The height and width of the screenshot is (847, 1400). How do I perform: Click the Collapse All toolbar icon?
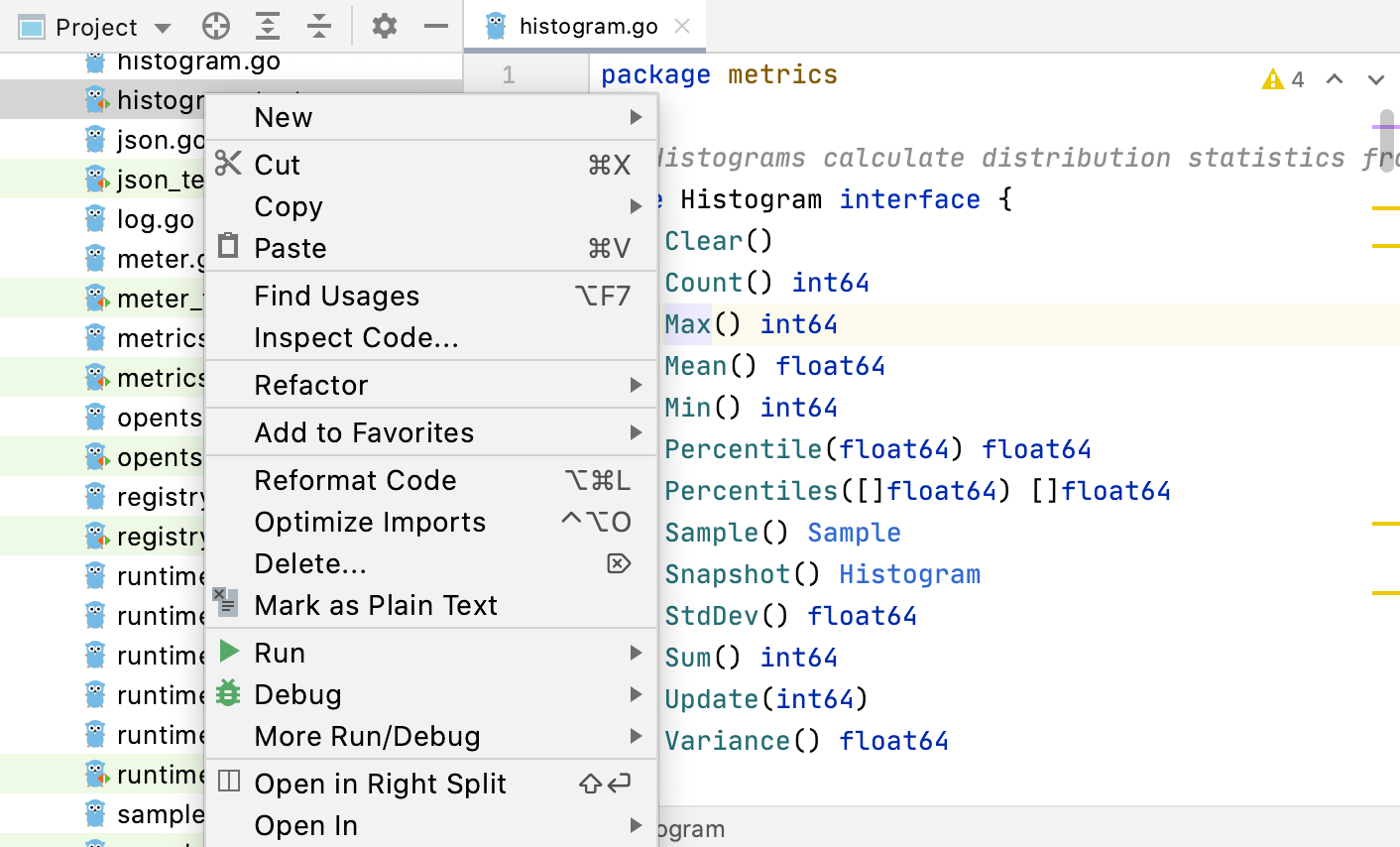point(319,27)
